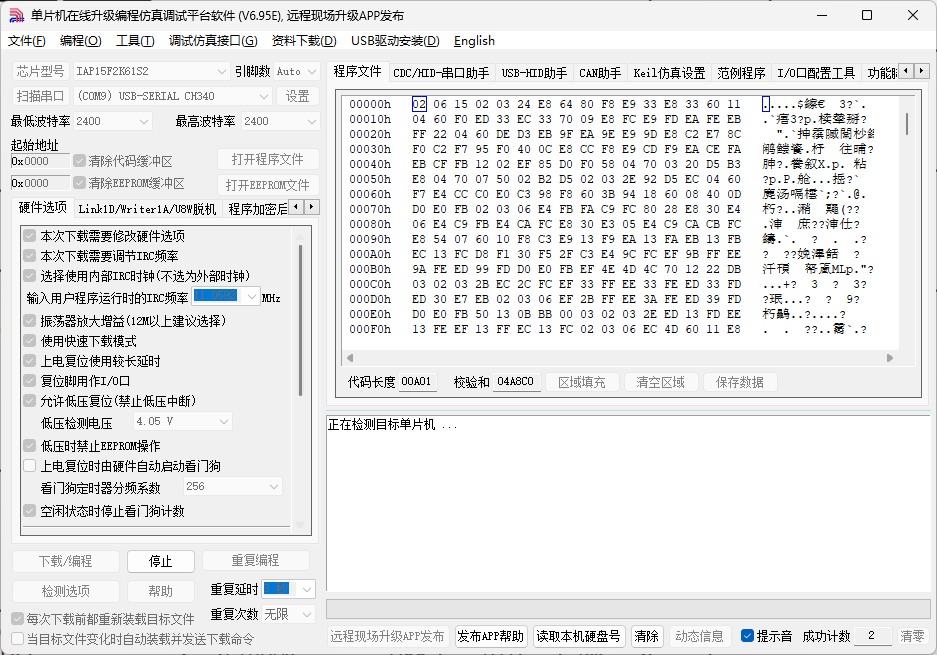Viewport: 937px width, 655px height.
Task: Toggle 清除代码缓冲区 checkbox
Action: pyautogui.click(x=79, y=161)
